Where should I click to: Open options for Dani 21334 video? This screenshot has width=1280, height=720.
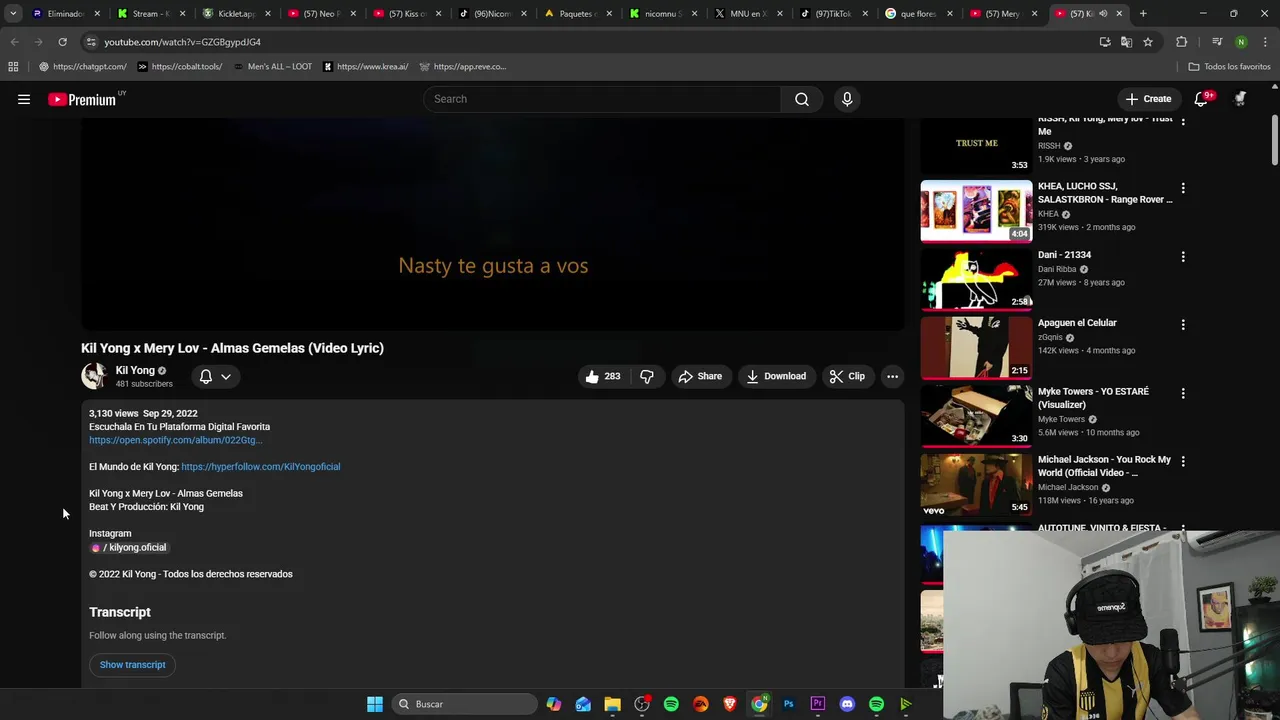coord(1183,256)
